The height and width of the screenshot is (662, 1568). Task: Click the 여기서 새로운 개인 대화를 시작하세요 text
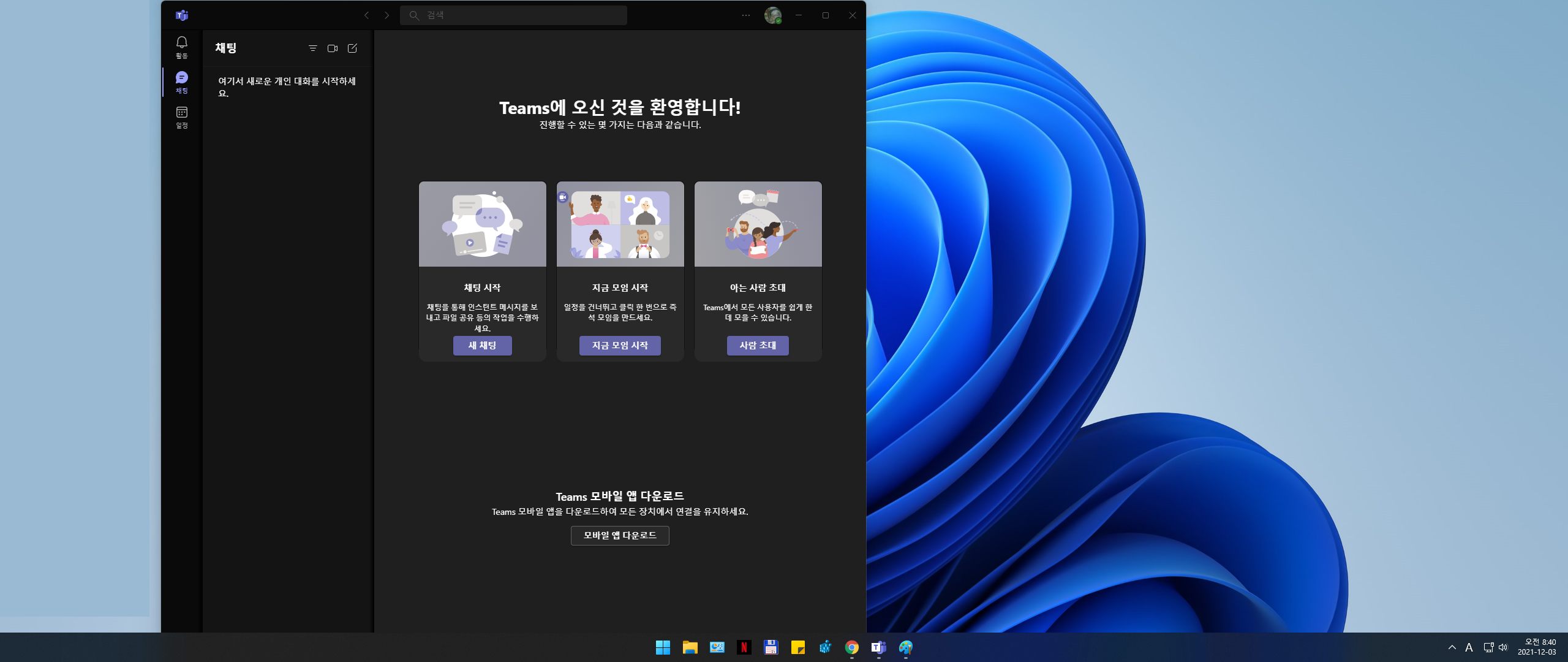click(287, 87)
